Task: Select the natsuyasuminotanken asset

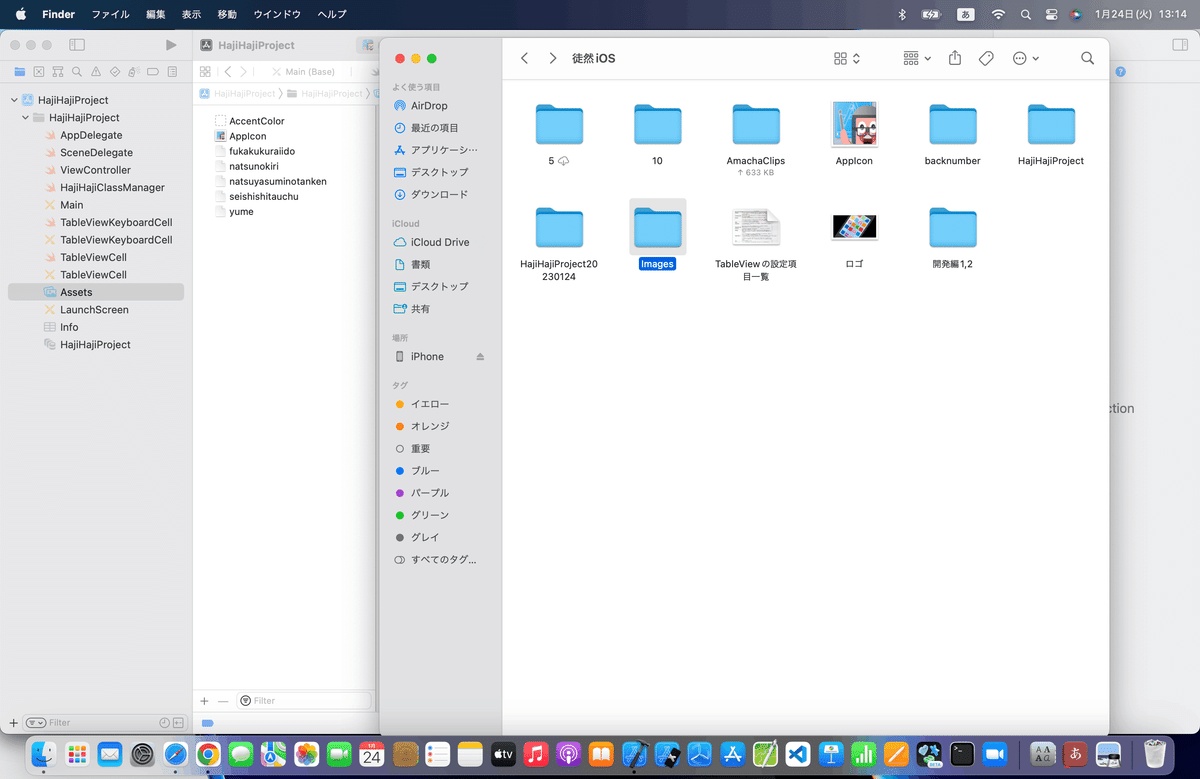Action: click(x=278, y=181)
